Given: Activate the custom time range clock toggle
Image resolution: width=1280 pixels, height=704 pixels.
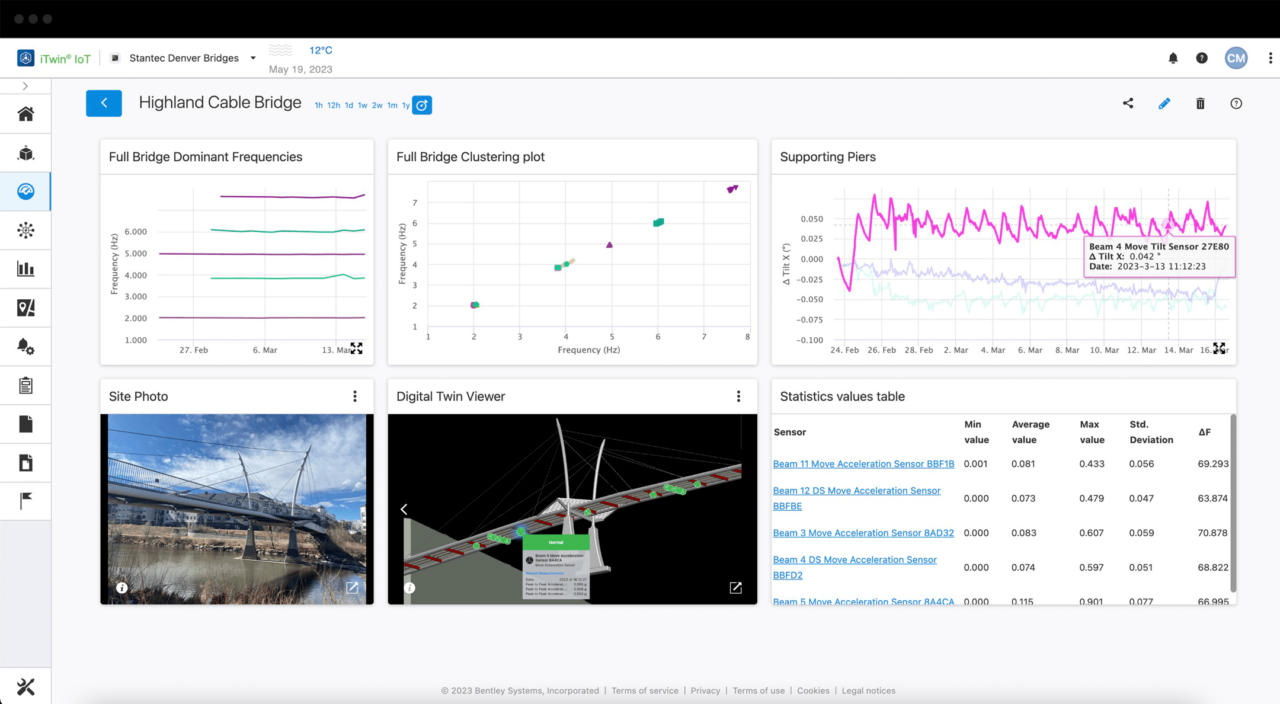Looking at the screenshot, I should 421,104.
